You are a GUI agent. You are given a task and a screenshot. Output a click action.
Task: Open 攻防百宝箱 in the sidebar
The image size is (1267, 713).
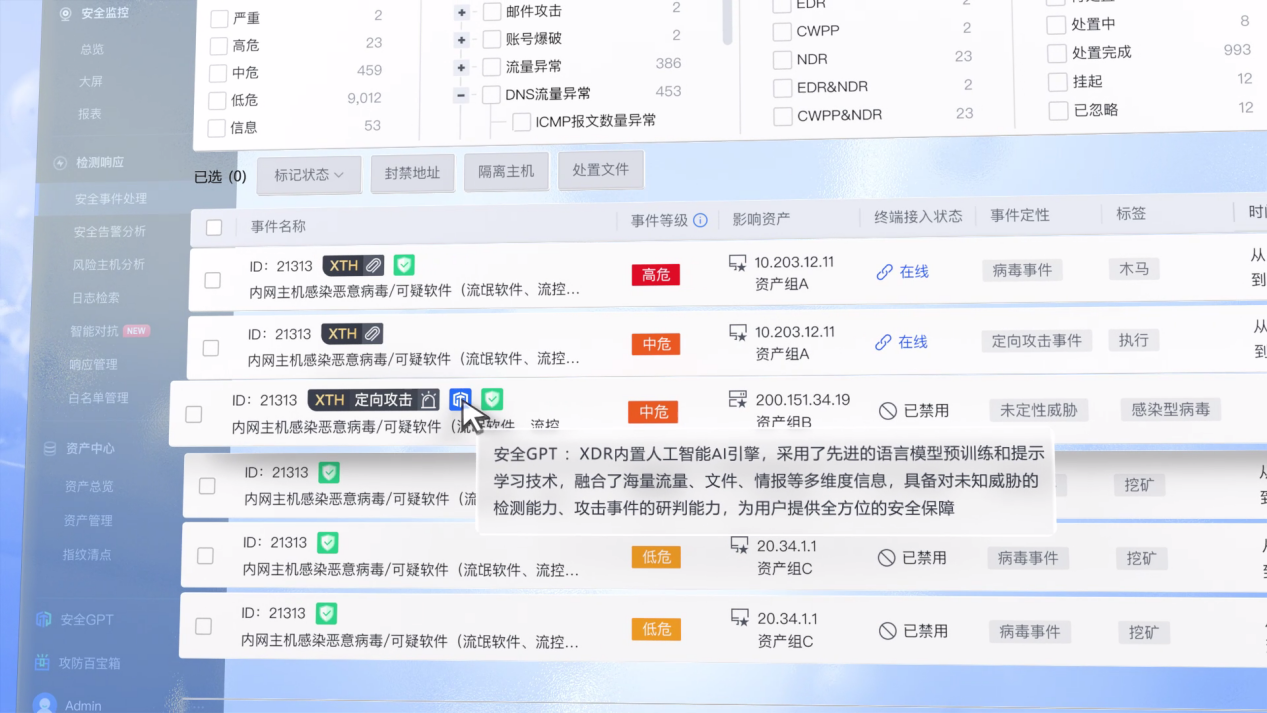(x=90, y=662)
